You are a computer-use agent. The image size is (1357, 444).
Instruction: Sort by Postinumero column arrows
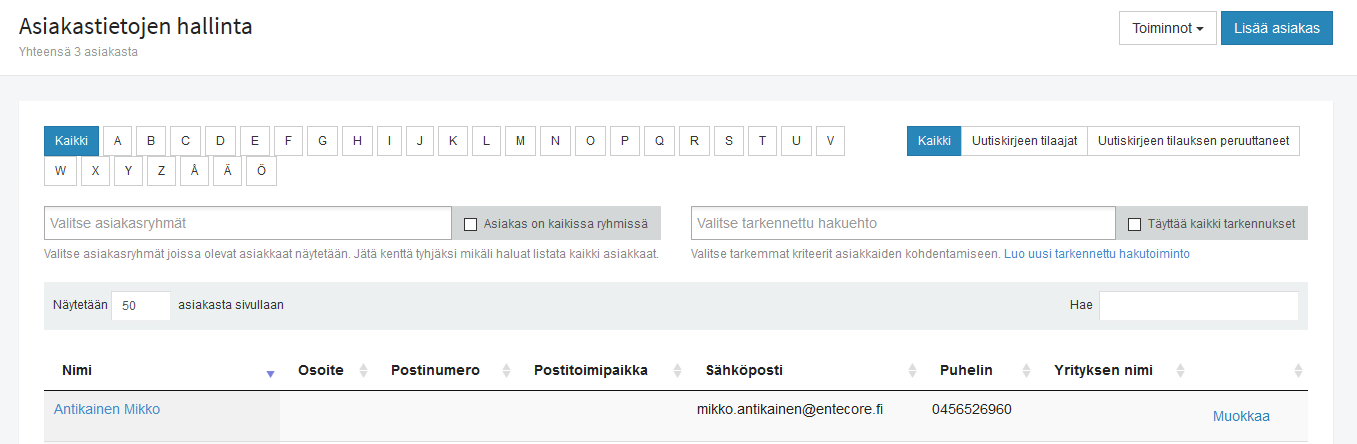pyautogui.click(x=506, y=371)
